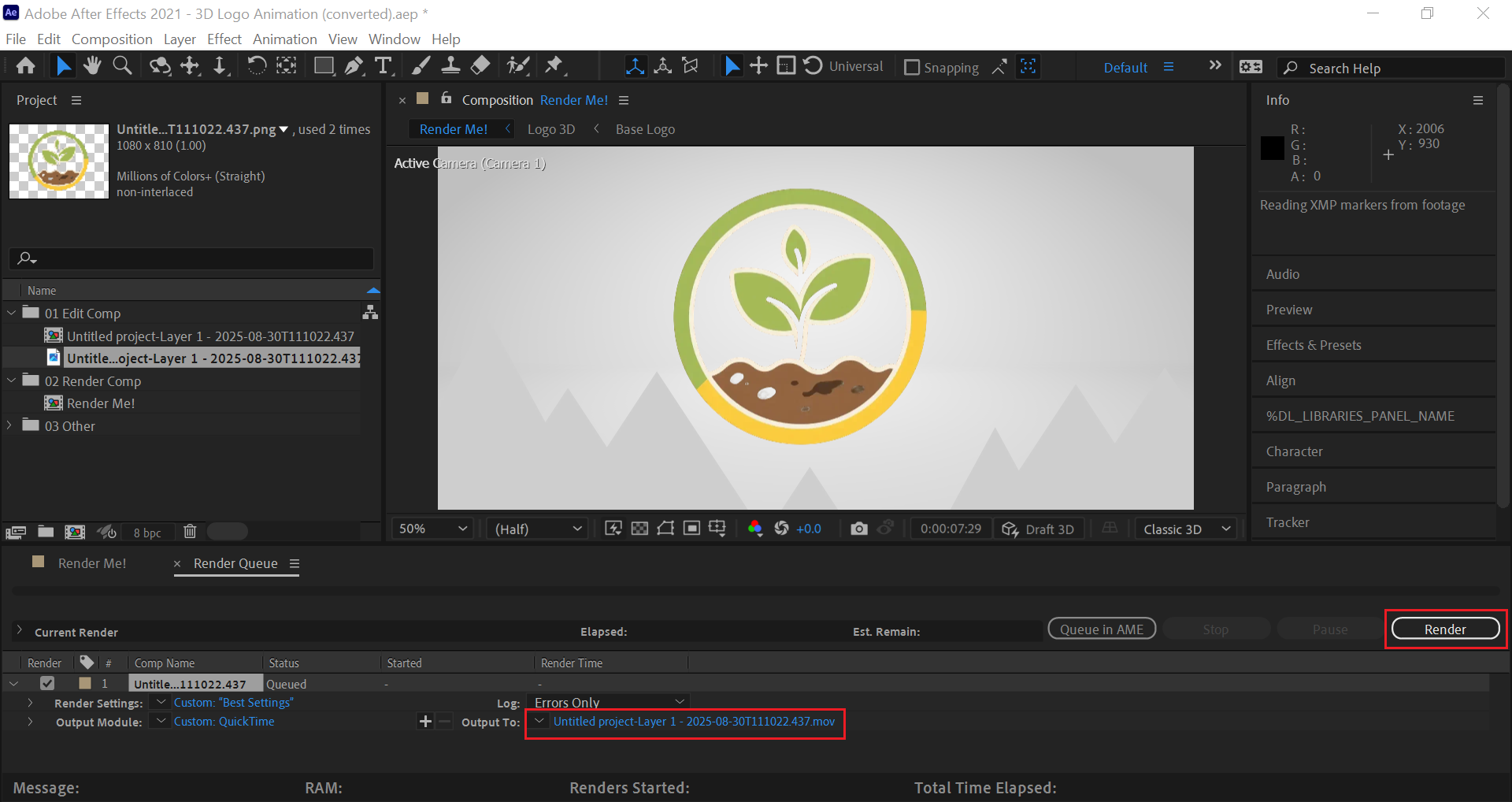
Task: Open the Composition menu
Action: click(x=112, y=39)
